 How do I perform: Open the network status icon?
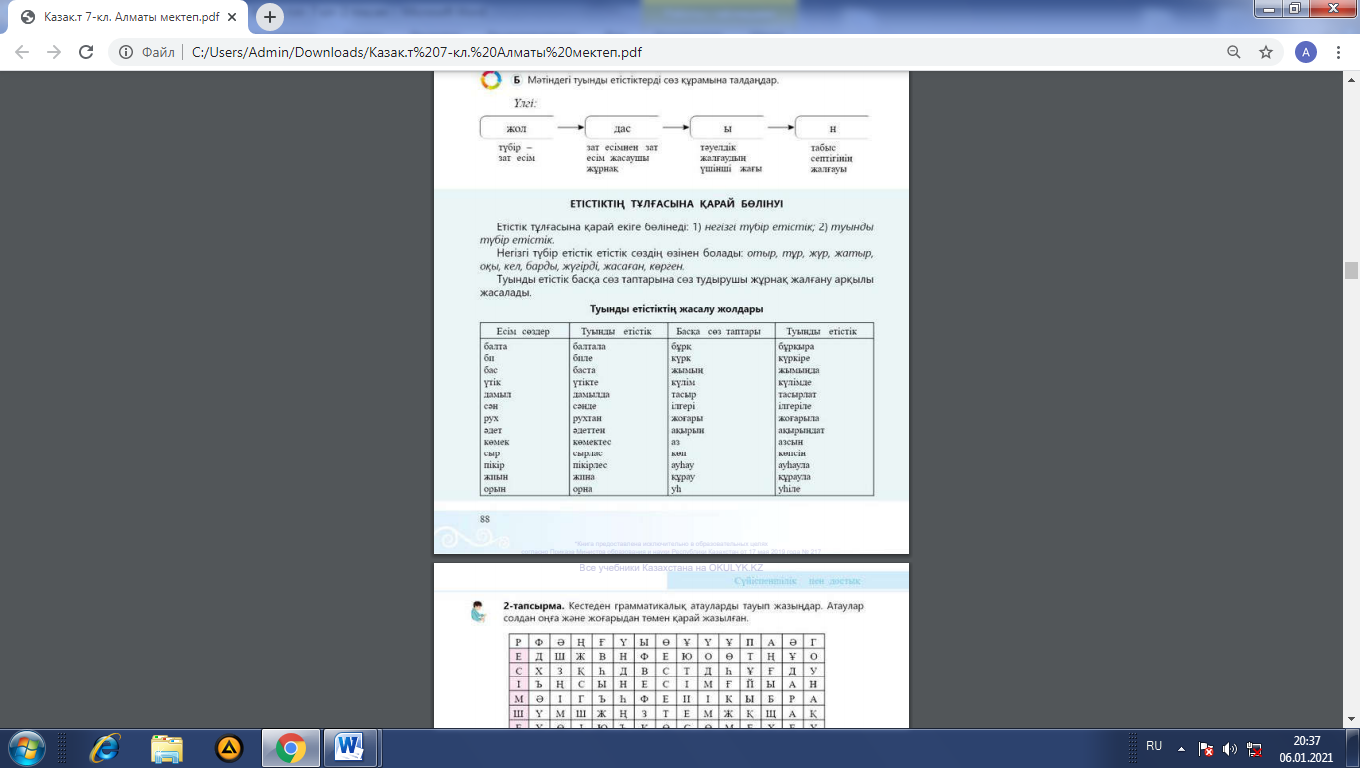click(1254, 748)
